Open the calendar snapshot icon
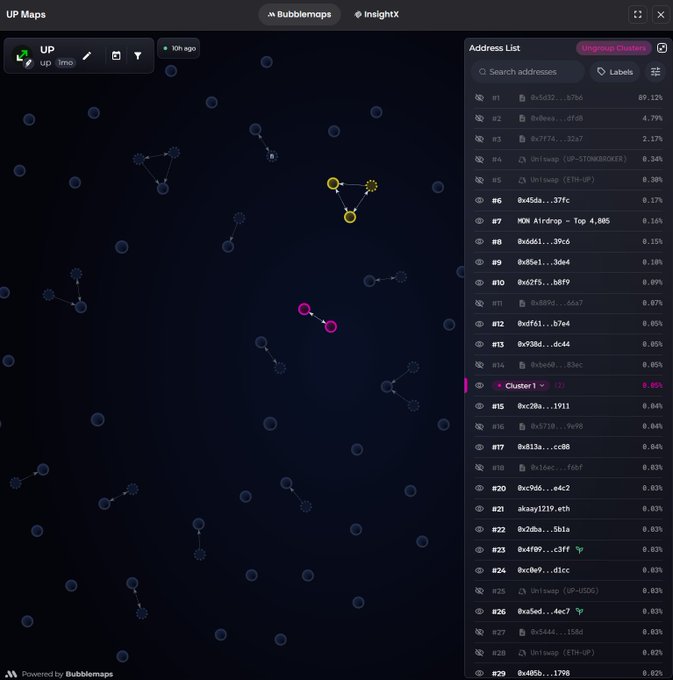This screenshot has height=680, width=673. [x=116, y=56]
